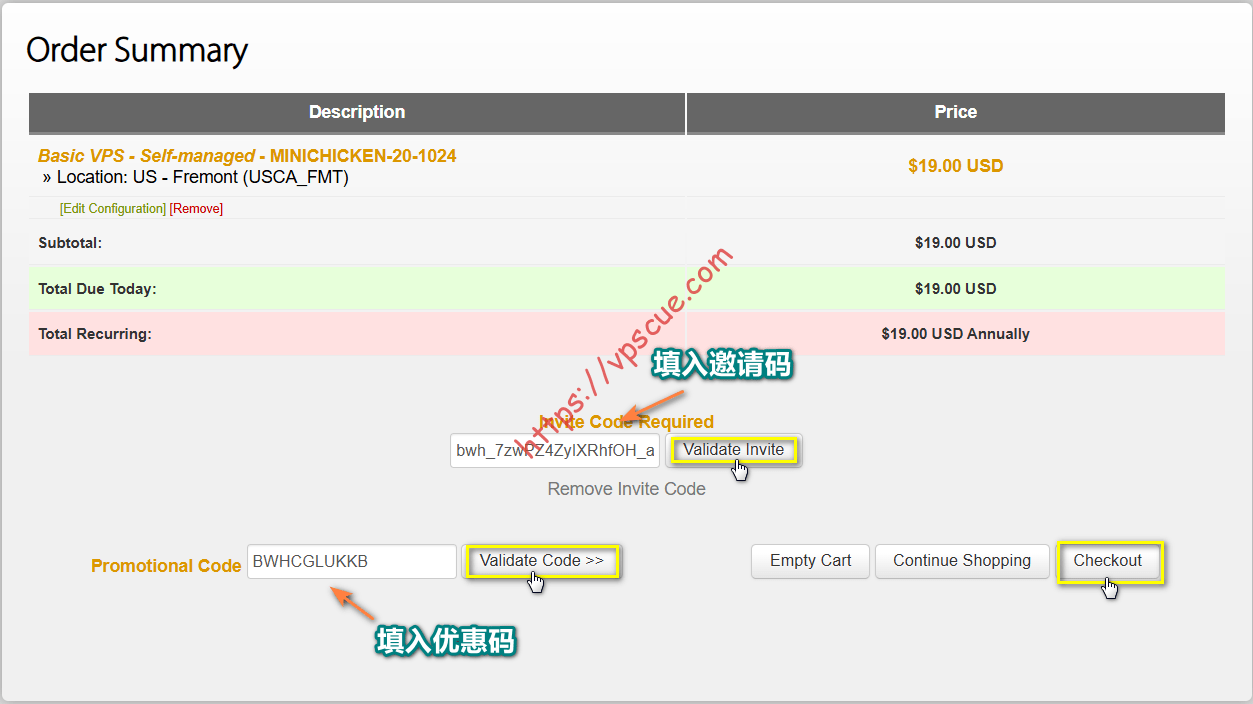Click the Remove Invite Code link
This screenshot has height=704, width=1253.
(626, 489)
